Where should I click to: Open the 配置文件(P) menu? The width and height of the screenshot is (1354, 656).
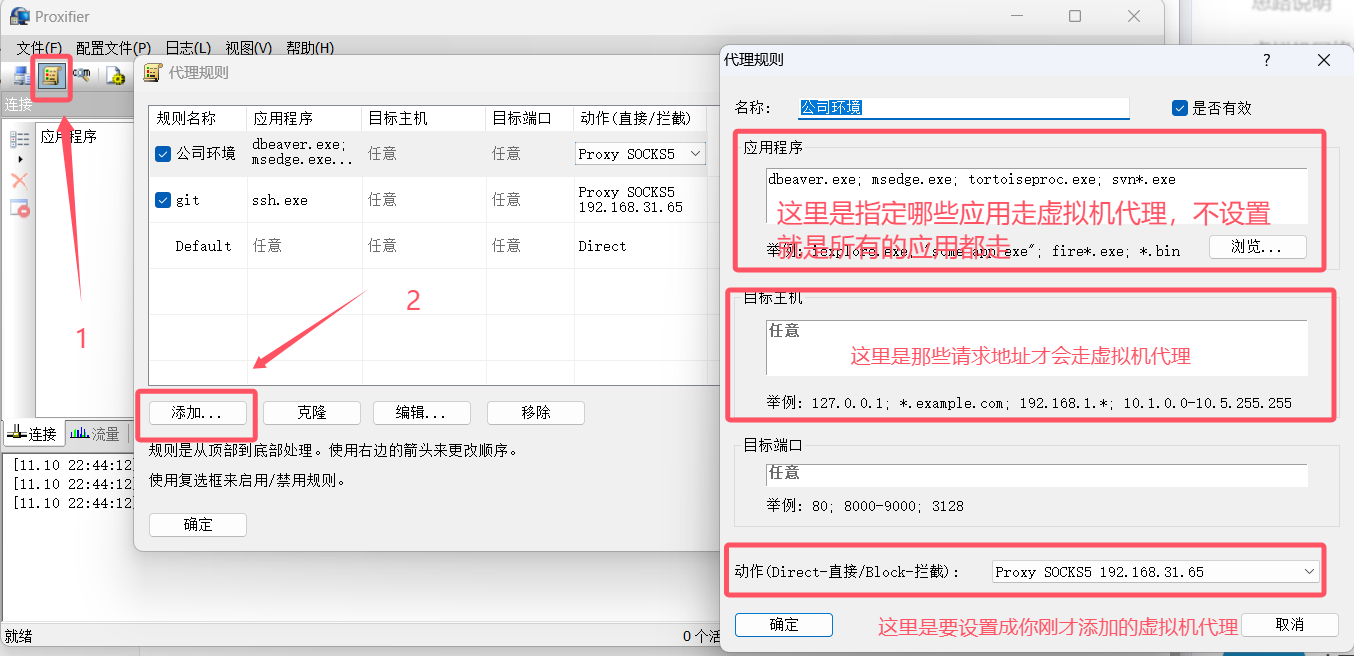113,48
